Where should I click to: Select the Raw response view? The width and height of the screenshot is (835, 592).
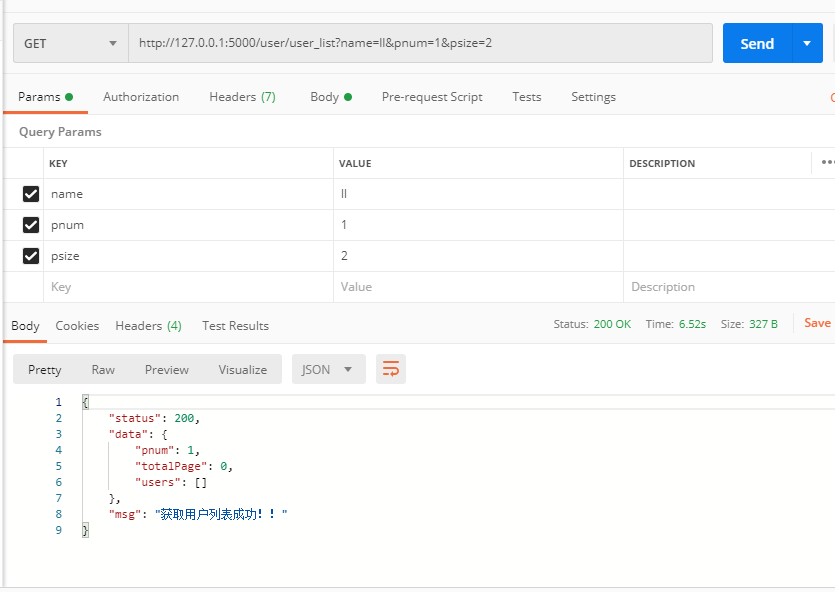pyautogui.click(x=103, y=369)
